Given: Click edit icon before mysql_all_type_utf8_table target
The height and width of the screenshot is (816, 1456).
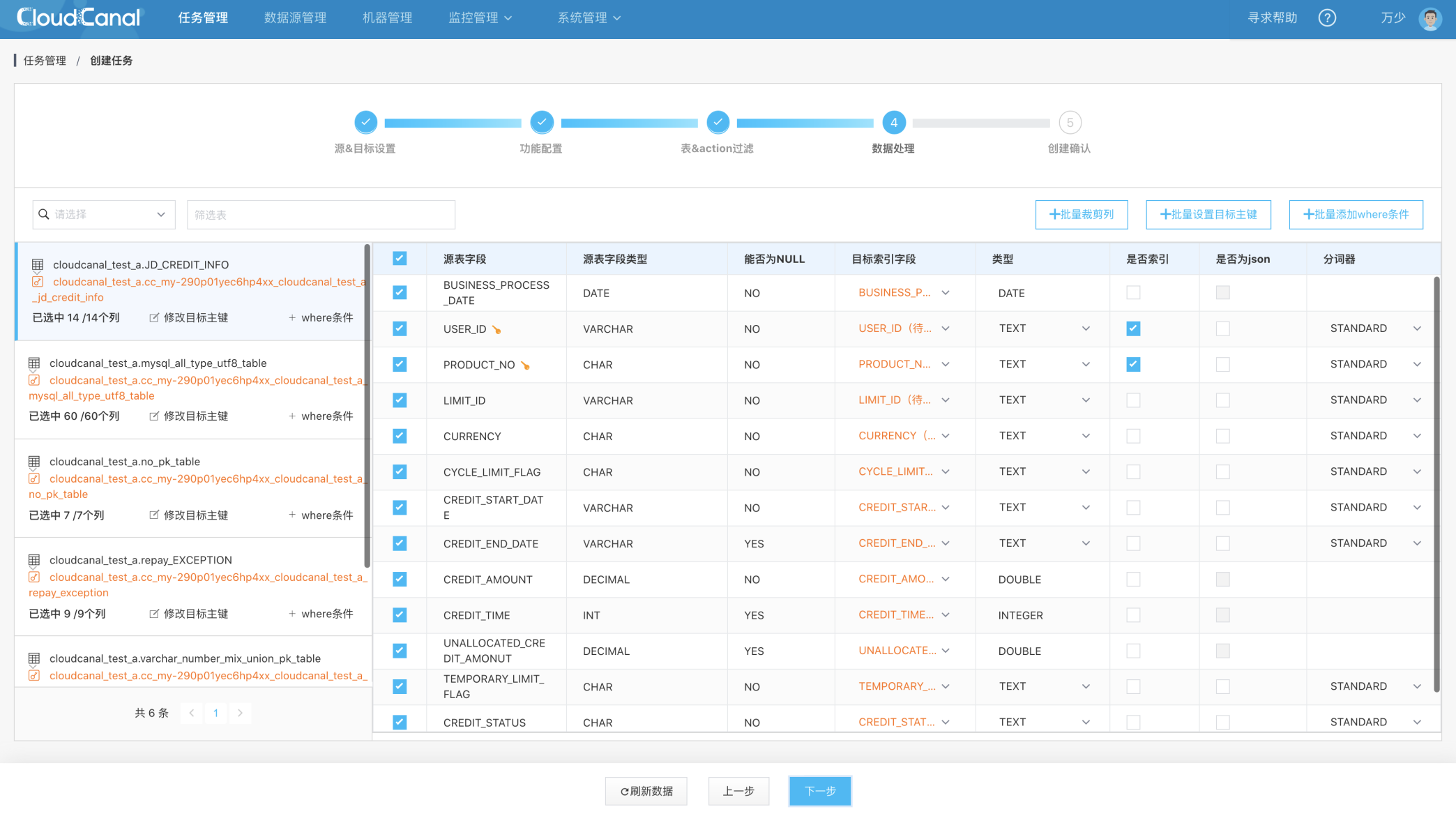Looking at the screenshot, I should [34, 380].
